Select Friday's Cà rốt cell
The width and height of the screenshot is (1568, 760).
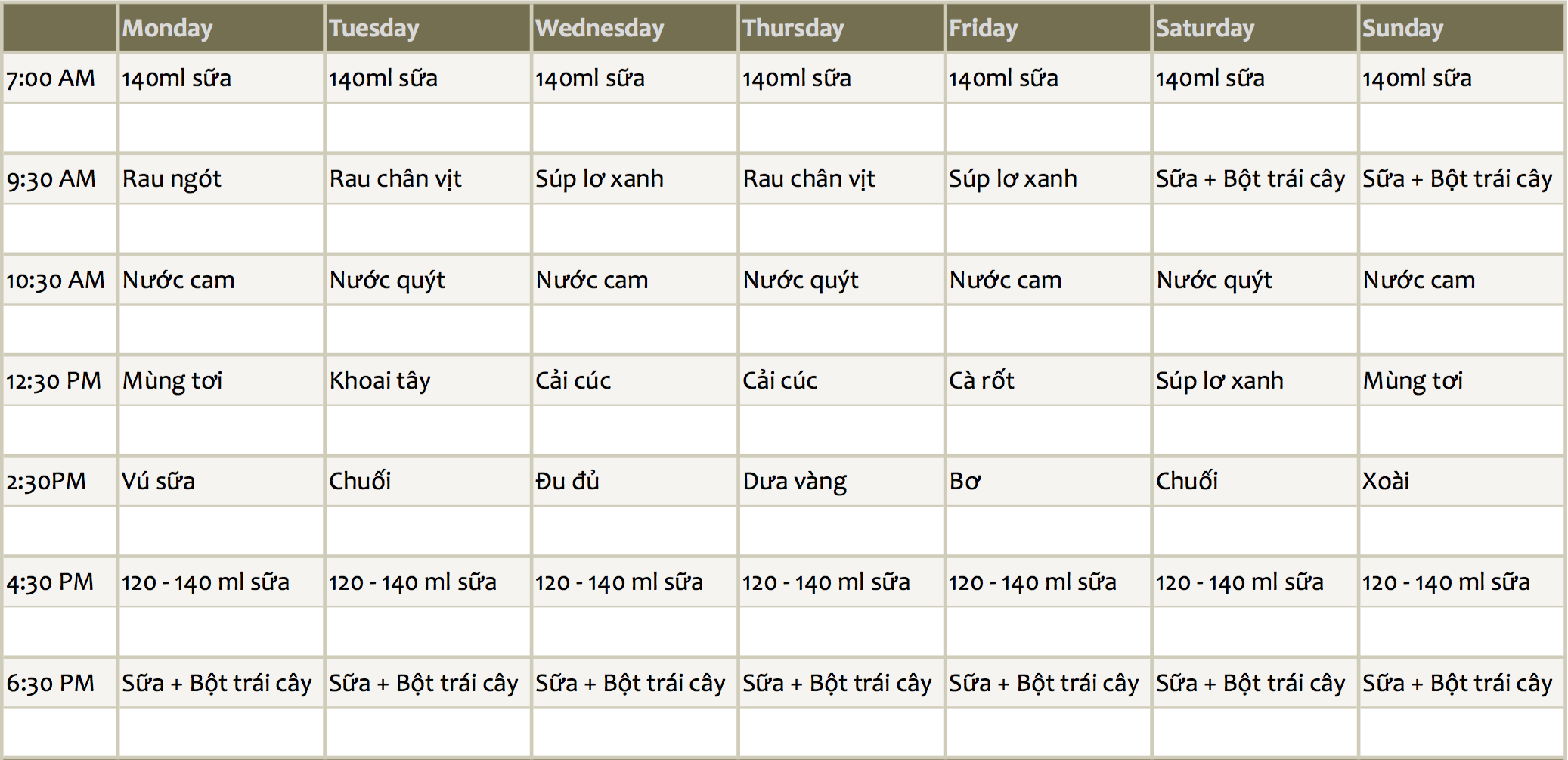[1048, 380]
